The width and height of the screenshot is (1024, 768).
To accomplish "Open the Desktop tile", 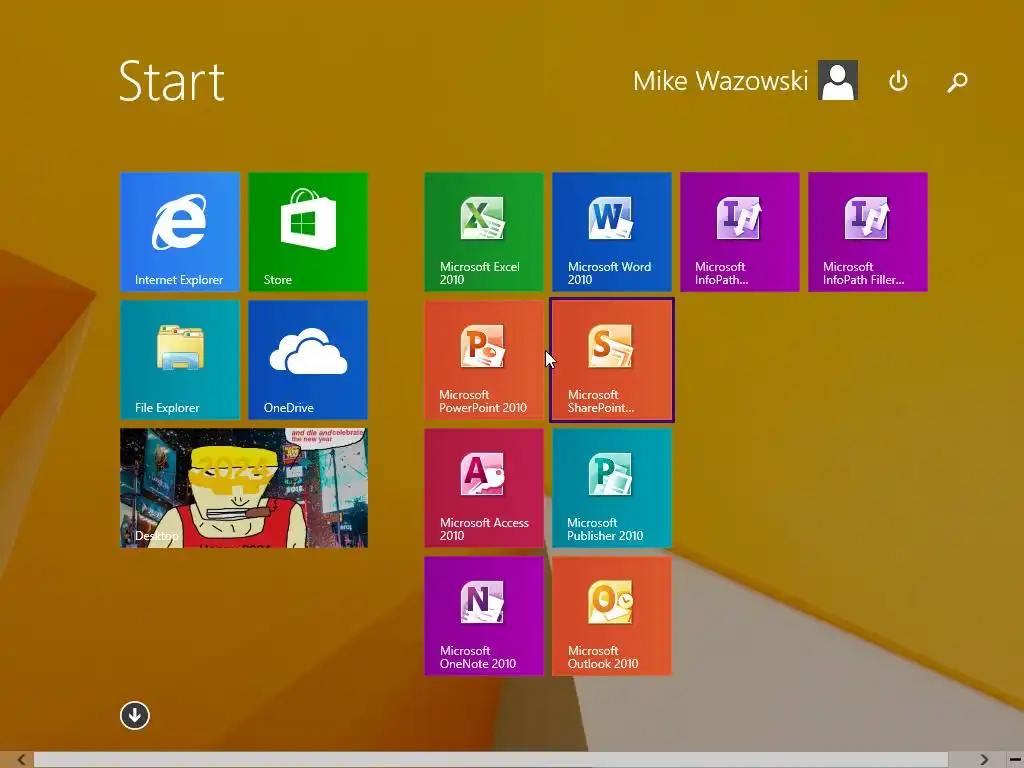I will [x=244, y=488].
